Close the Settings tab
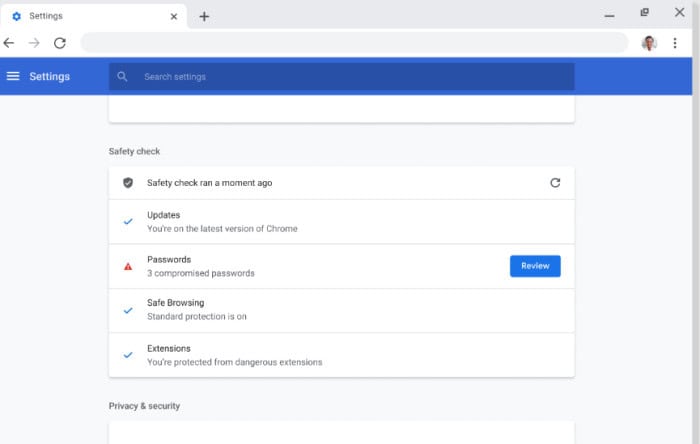Viewport: 700px width, 444px height. point(174,17)
